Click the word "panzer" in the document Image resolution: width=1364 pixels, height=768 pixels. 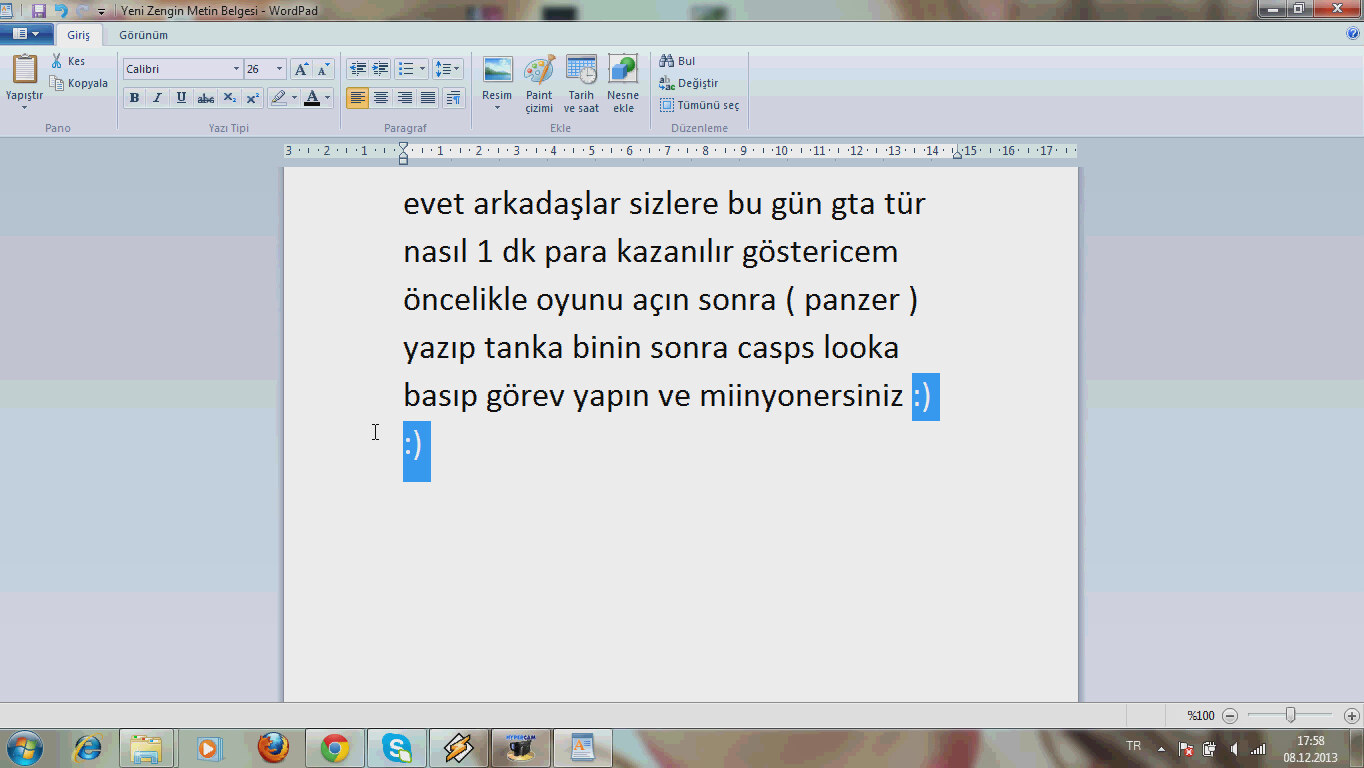852,299
